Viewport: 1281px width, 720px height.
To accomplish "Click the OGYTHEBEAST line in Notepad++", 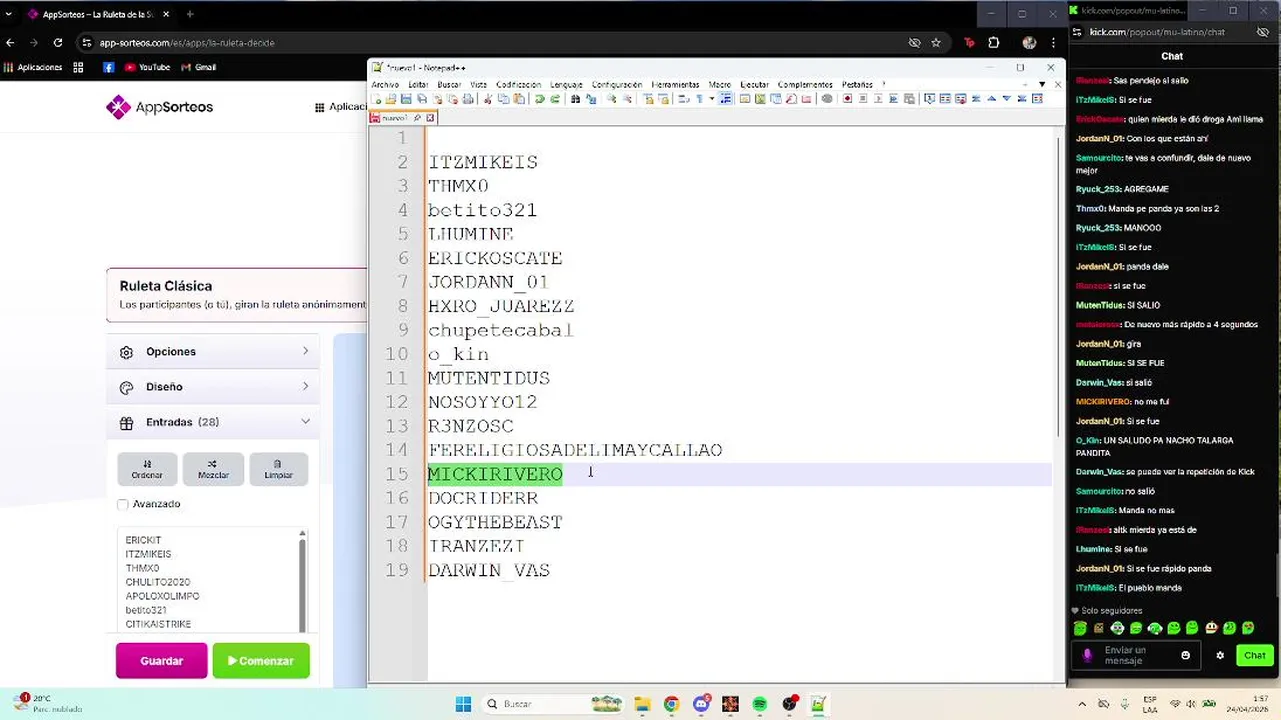I will [x=495, y=522].
